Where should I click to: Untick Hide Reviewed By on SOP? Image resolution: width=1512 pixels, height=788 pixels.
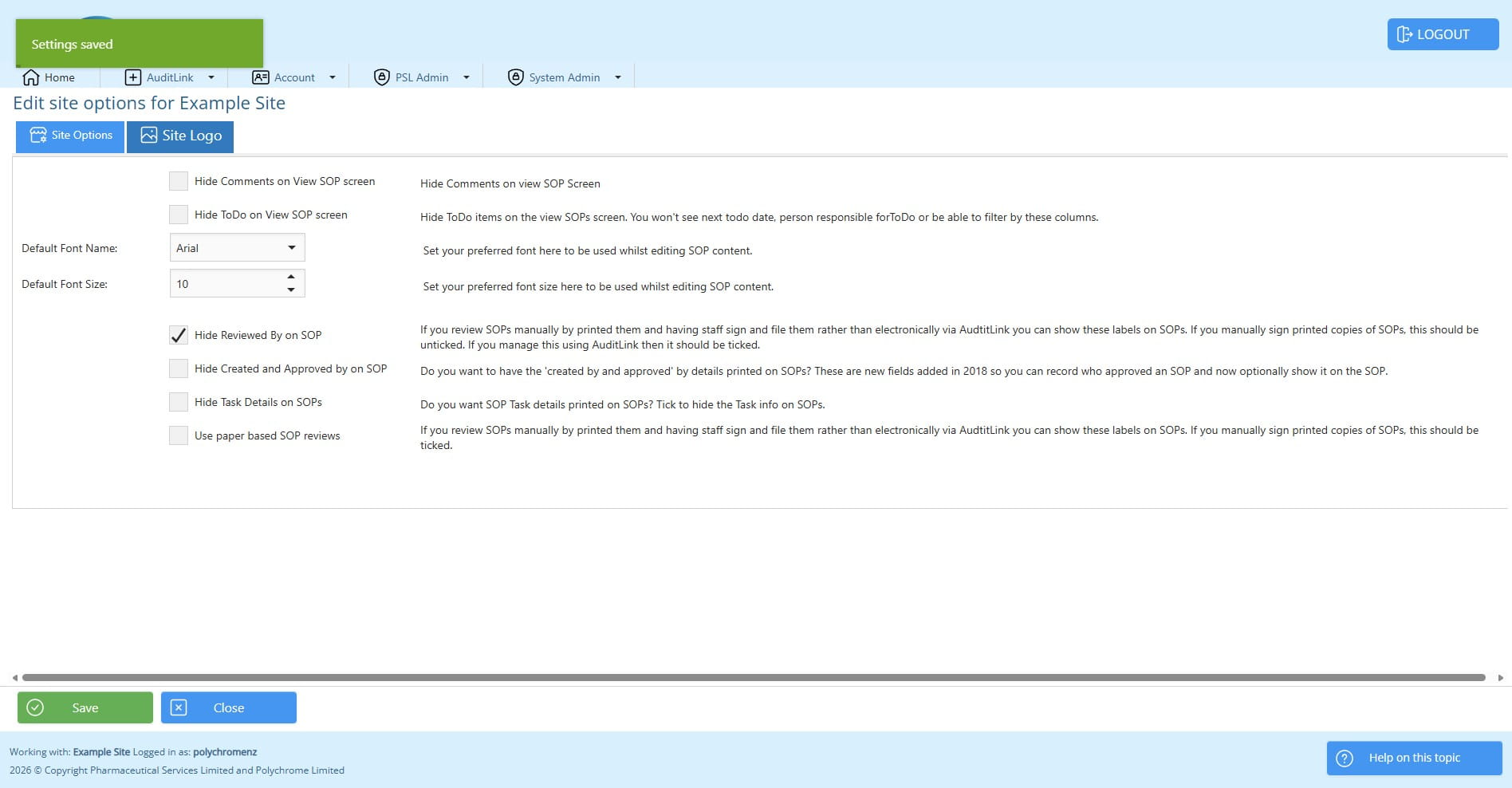click(x=179, y=335)
